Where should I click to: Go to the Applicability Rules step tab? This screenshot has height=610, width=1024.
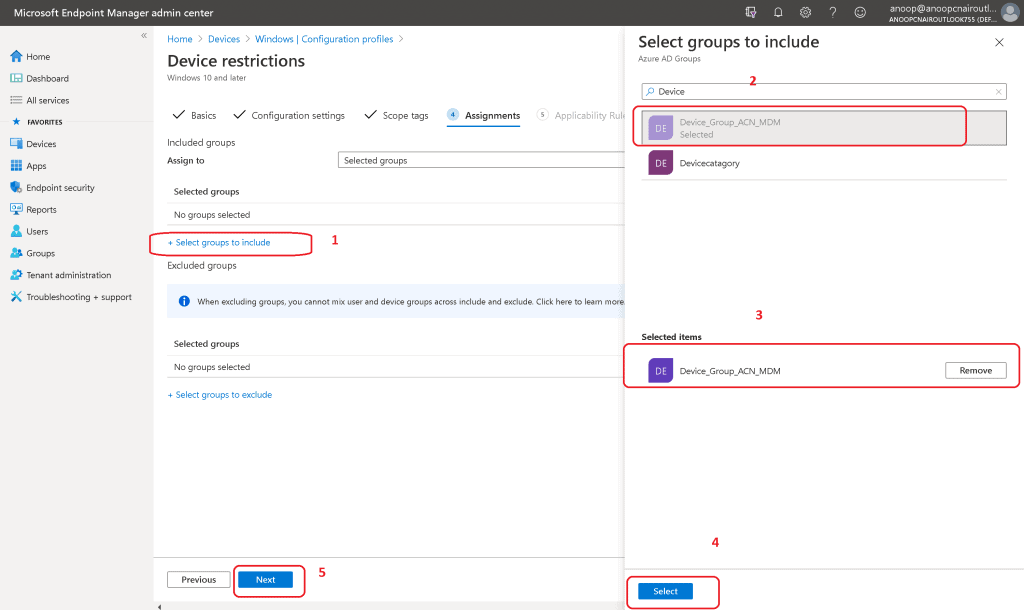(581, 116)
